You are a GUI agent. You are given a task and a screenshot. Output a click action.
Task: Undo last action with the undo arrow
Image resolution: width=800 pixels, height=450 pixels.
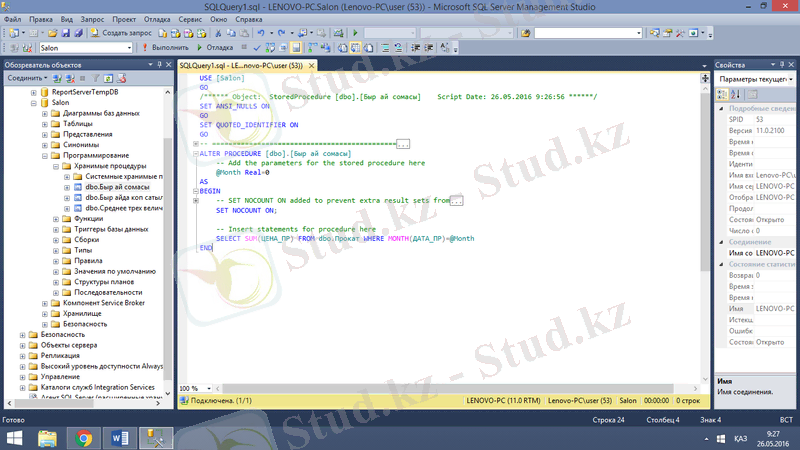pos(261,33)
